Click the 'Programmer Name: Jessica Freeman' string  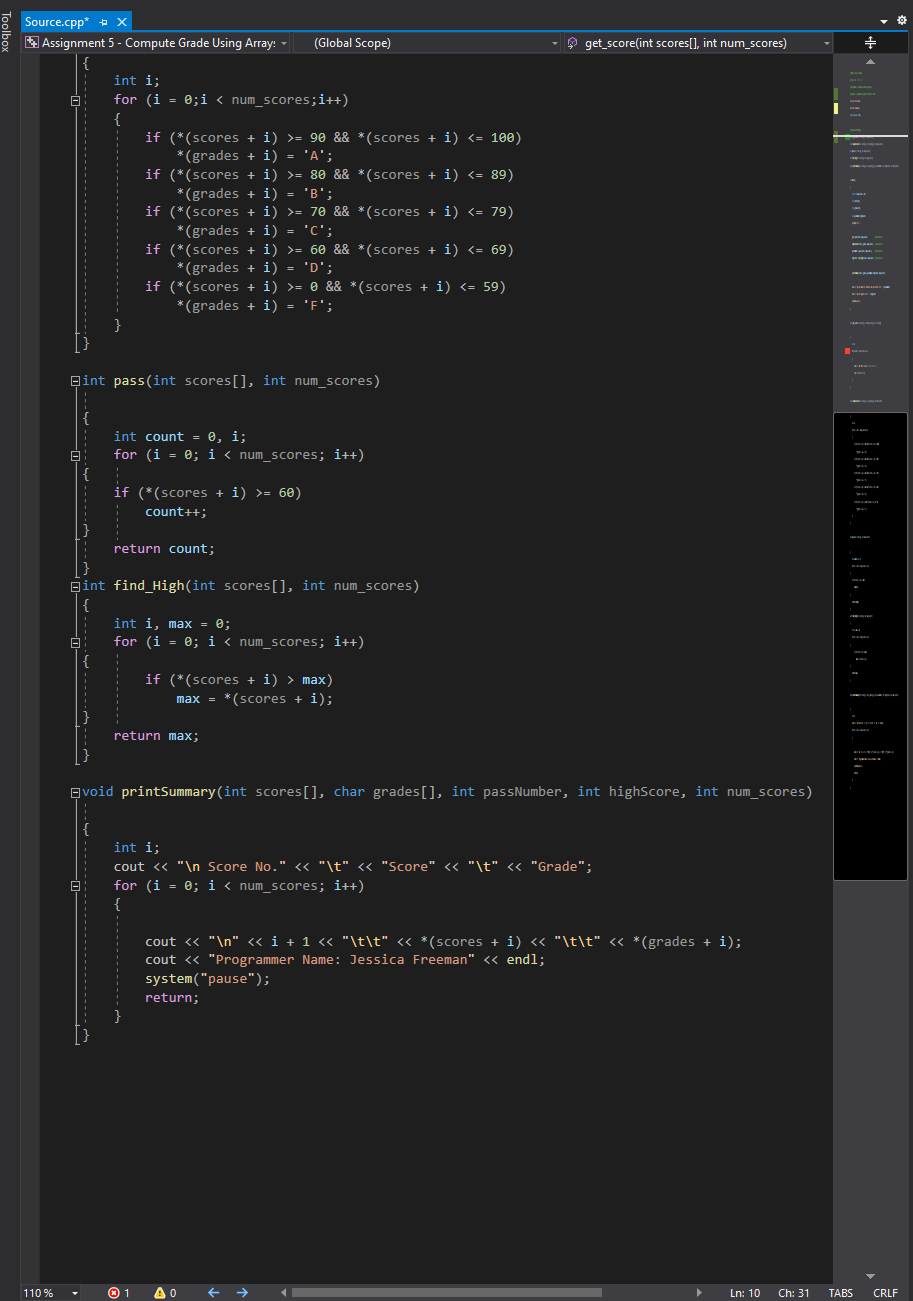(341, 960)
